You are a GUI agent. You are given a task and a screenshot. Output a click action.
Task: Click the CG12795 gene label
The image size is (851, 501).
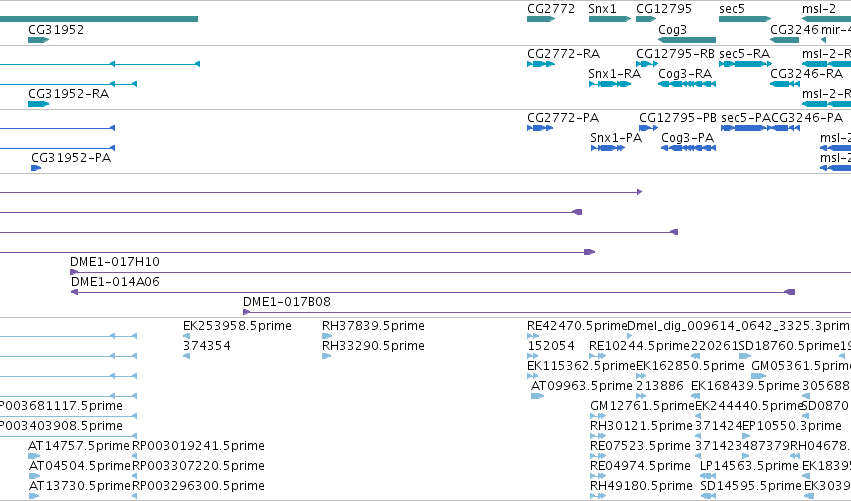click(x=664, y=9)
